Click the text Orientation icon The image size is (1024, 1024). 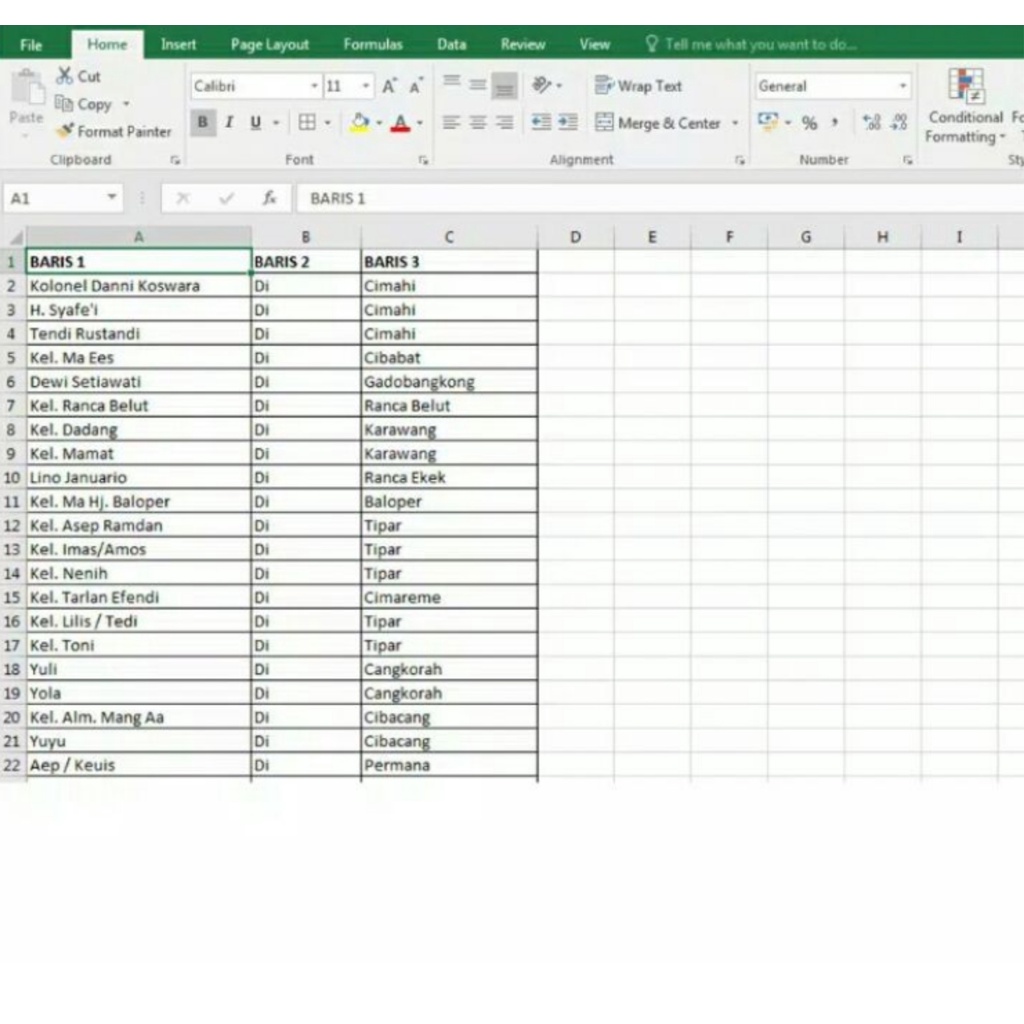[x=541, y=85]
